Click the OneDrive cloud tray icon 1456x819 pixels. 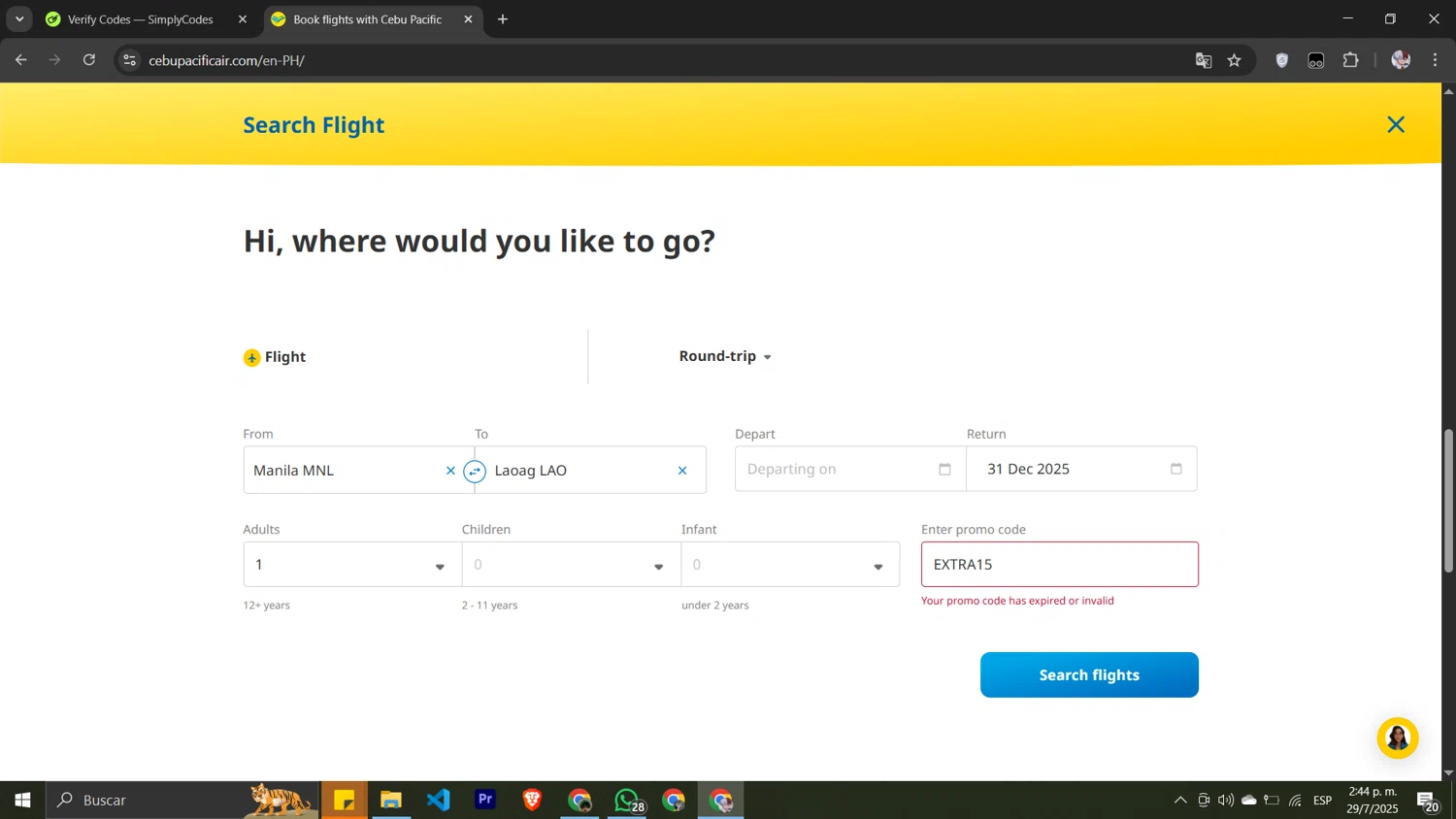coord(1249,801)
